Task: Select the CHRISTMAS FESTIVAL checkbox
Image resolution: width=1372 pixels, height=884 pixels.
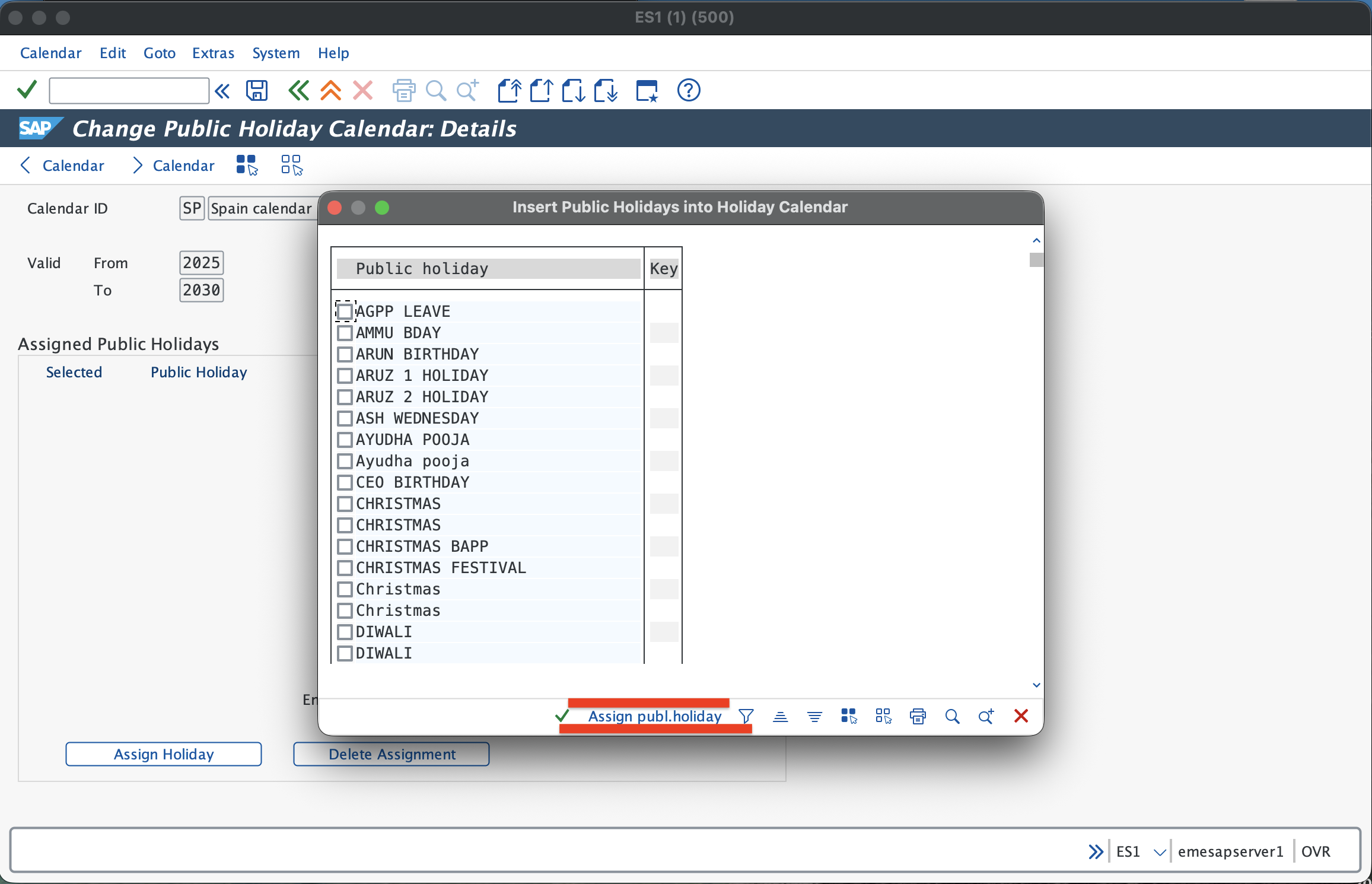Action: pos(345,568)
